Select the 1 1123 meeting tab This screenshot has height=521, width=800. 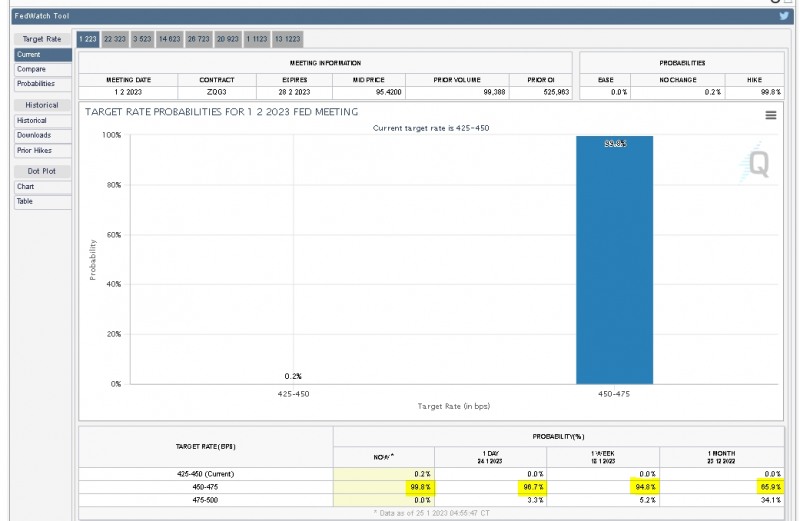point(257,39)
